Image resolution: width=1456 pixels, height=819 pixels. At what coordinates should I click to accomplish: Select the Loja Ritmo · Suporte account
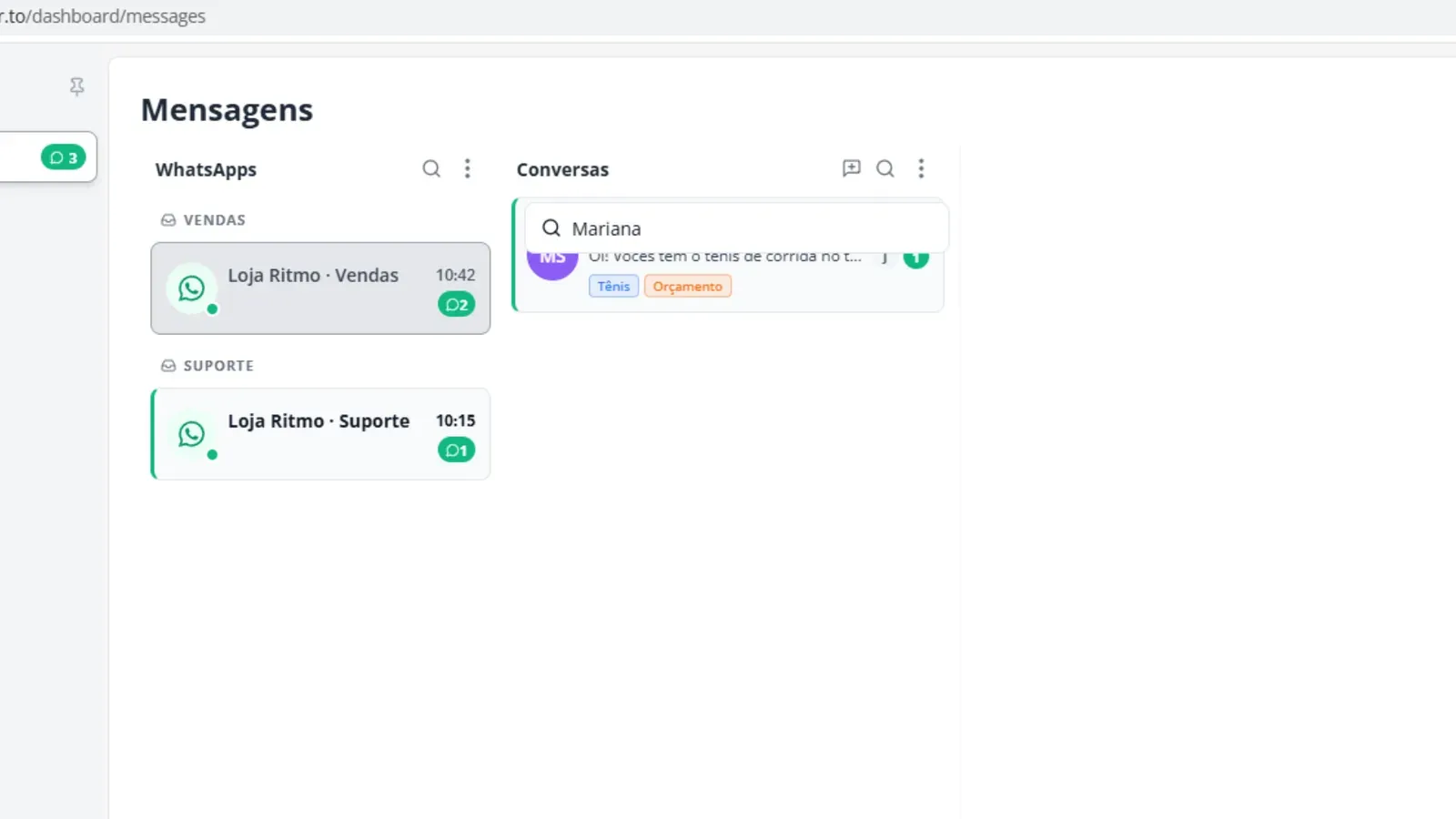(x=320, y=434)
